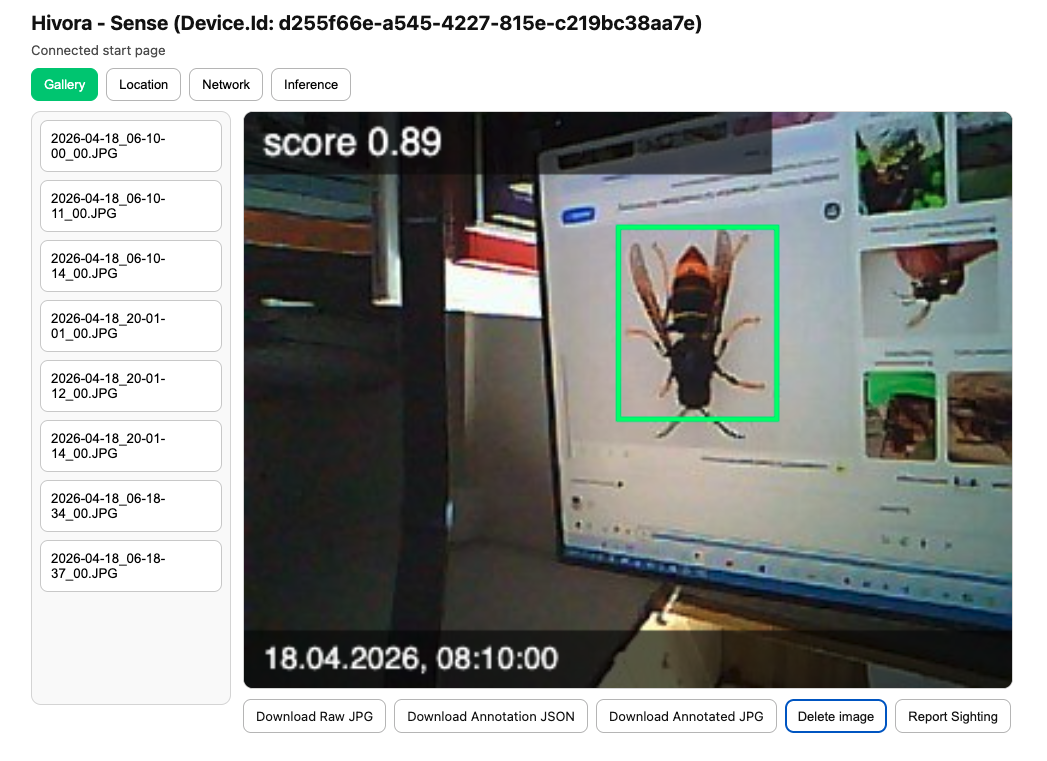Switch to the Location tab
This screenshot has width=1047, height=761.
click(x=143, y=85)
